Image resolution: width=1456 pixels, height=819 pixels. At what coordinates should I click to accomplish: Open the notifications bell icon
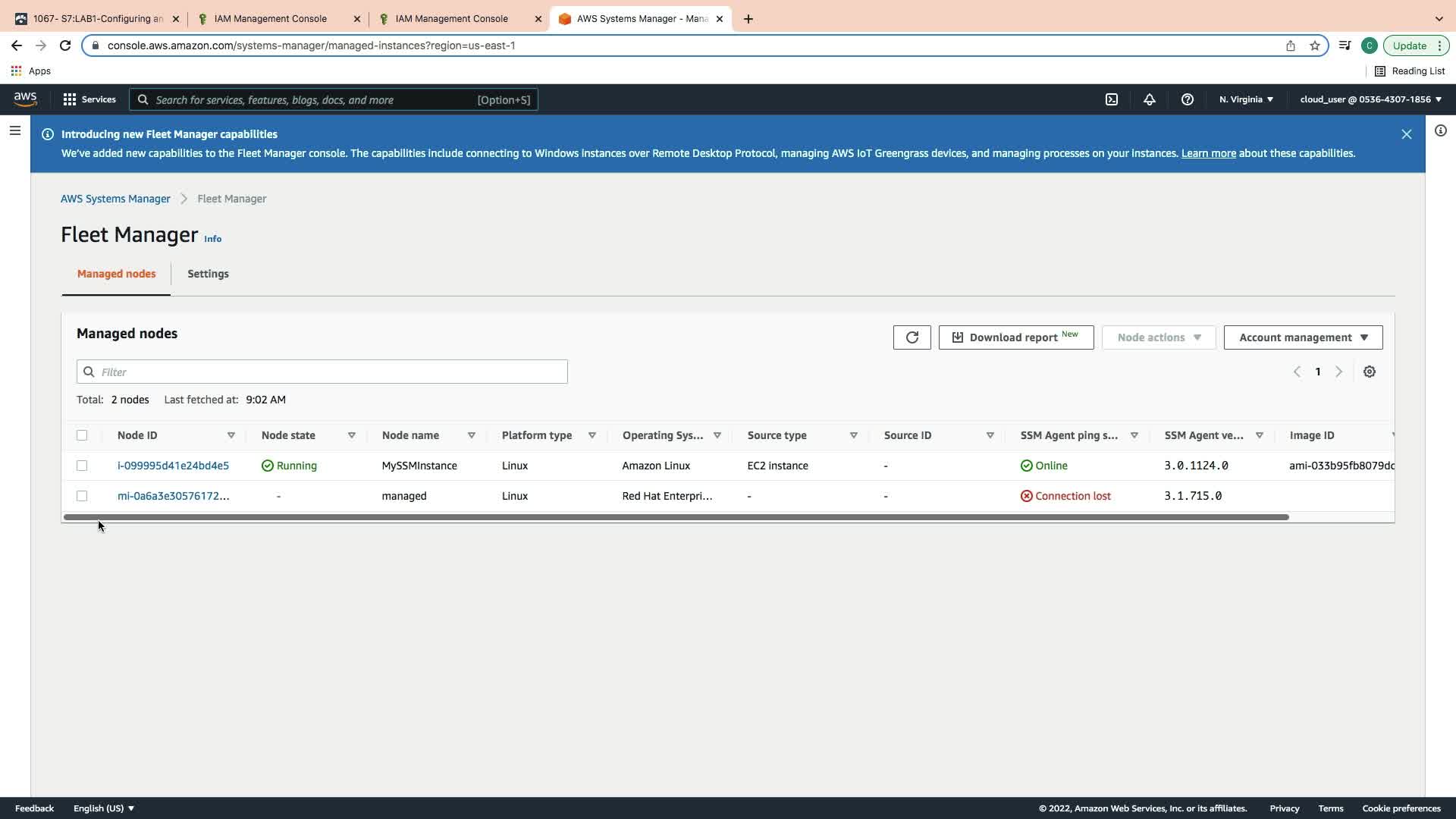[x=1149, y=99]
